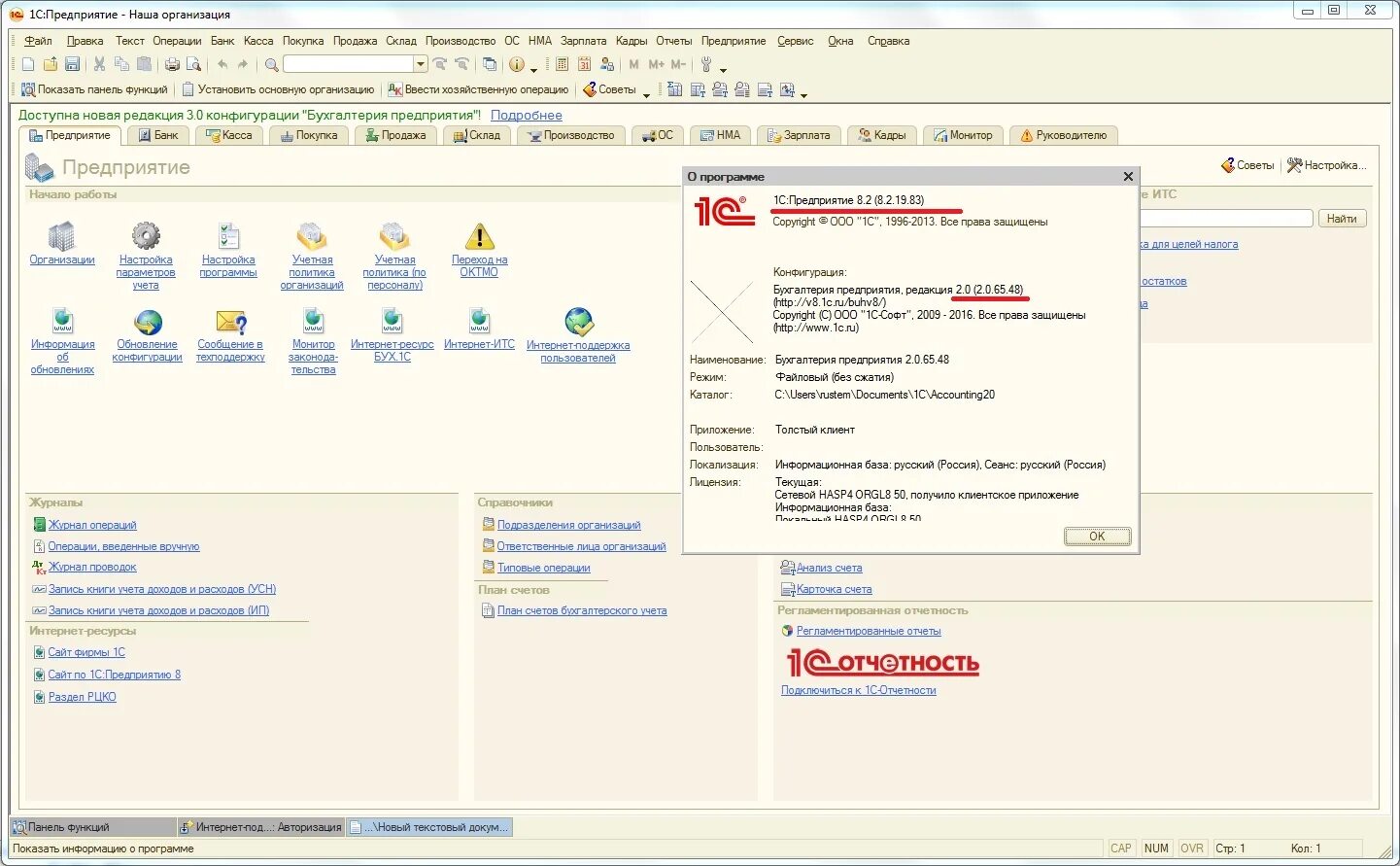The width and height of the screenshot is (1400, 866).
Task: Click the Undo arrow toolbar icon
Action: (x=222, y=64)
